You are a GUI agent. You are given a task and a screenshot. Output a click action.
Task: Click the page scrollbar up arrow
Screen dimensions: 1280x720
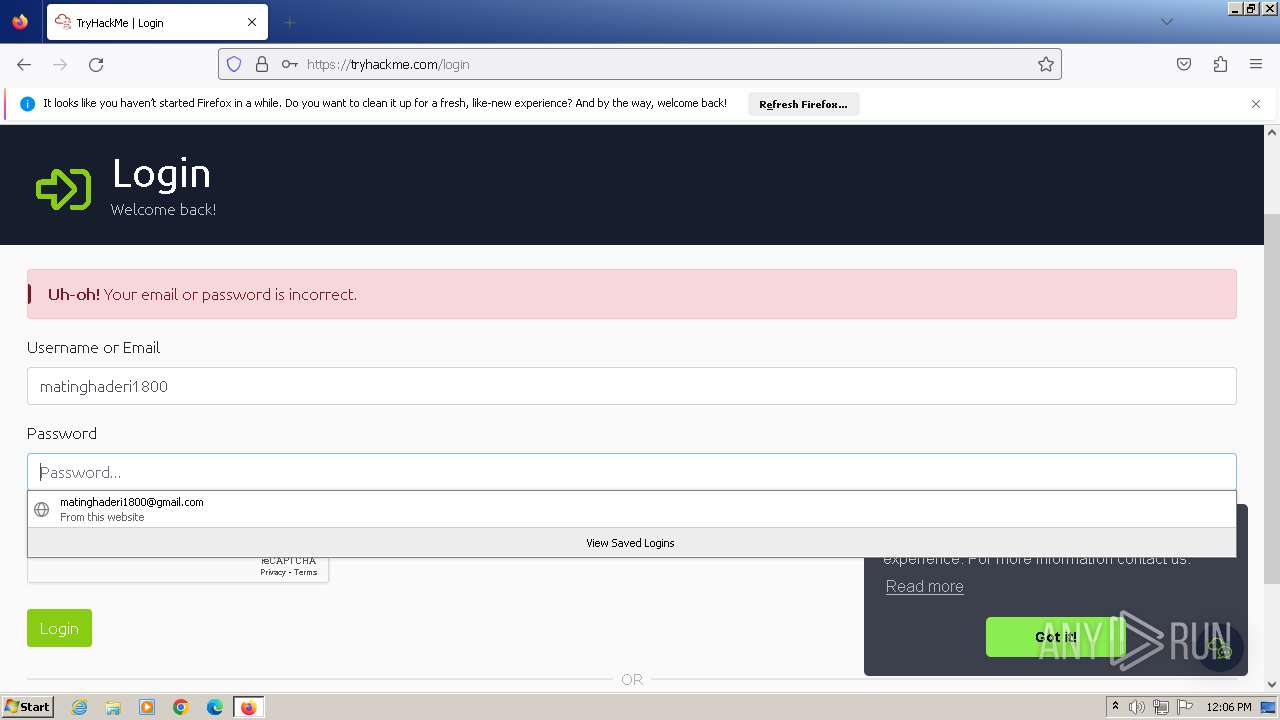click(x=1272, y=132)
